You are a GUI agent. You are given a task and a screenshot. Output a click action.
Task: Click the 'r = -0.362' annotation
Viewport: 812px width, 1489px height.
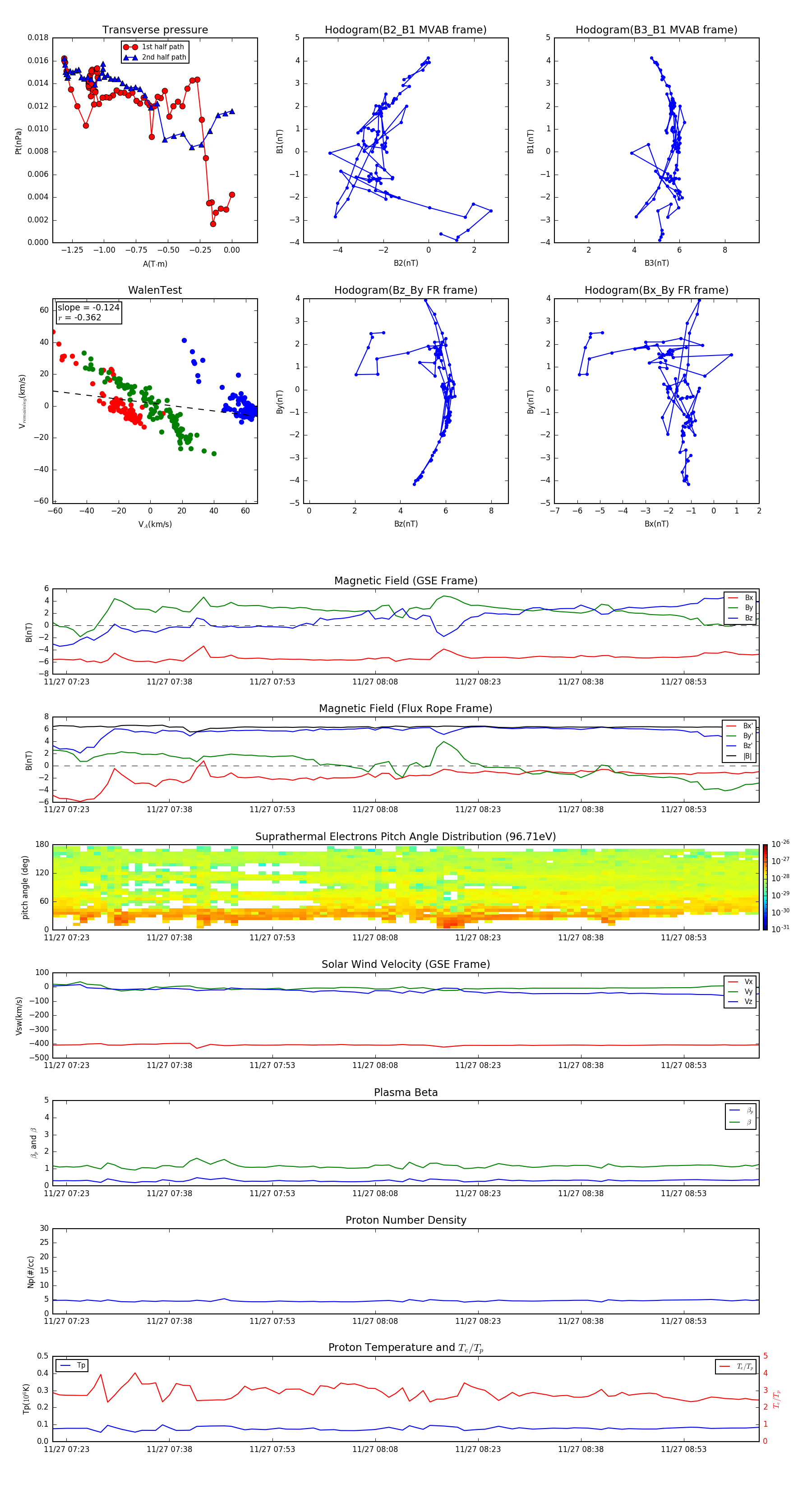click(x=80, y=317)
